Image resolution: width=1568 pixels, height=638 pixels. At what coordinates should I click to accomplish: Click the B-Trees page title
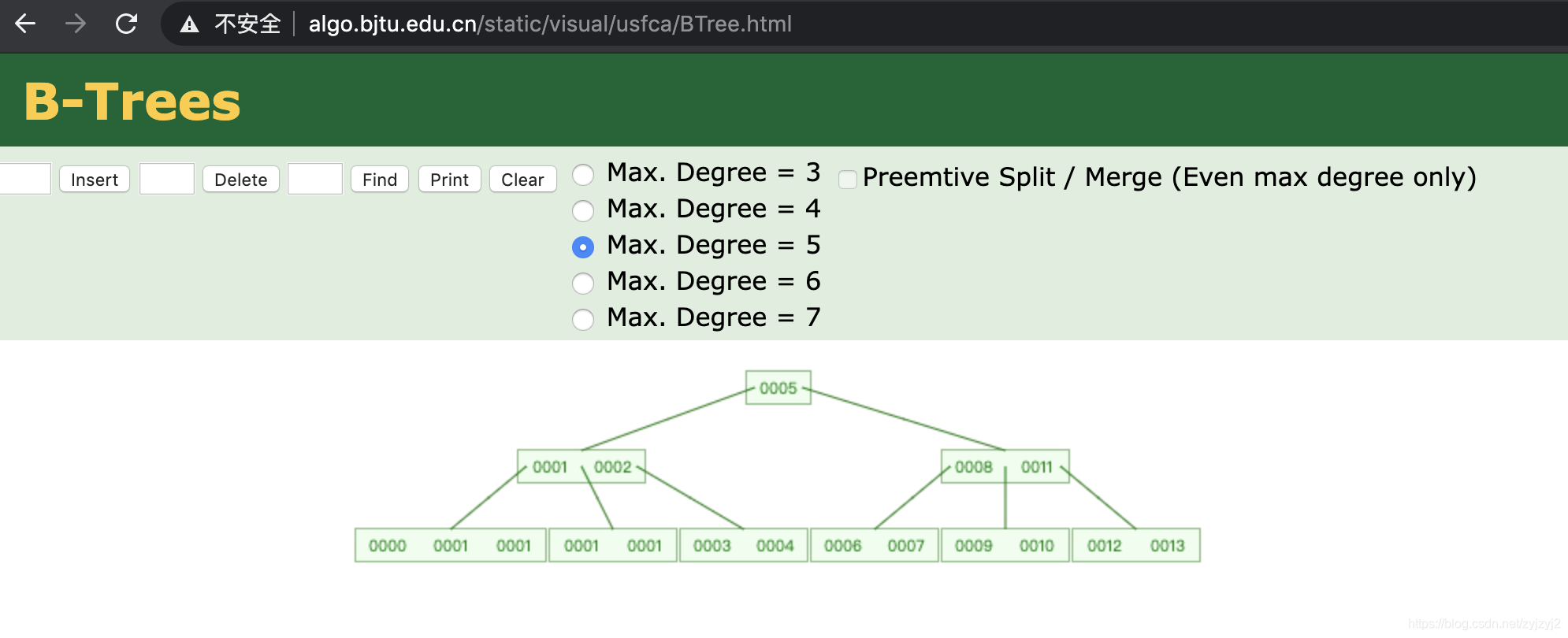click(132, 102)
